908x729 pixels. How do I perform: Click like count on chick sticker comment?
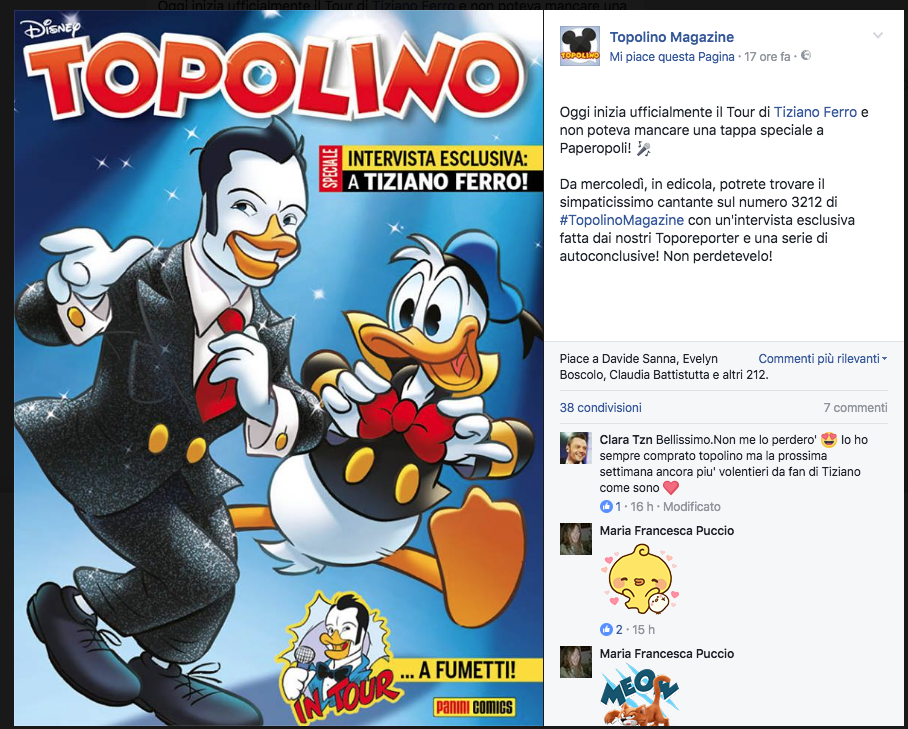click(619, 629)
